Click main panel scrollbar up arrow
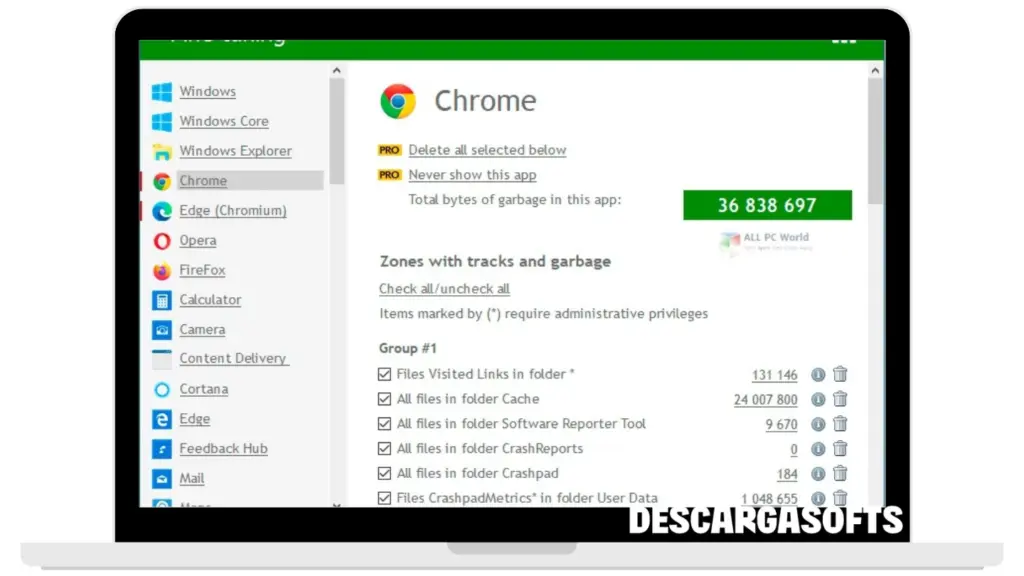The height and width of the screenshot is (576, 1024). [875, 71]
